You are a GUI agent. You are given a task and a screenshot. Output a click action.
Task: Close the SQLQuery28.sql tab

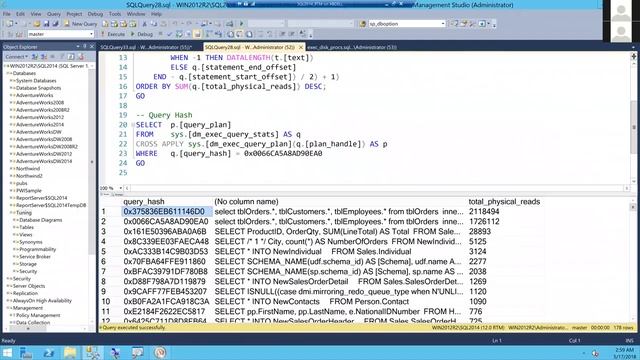(301, 47)
